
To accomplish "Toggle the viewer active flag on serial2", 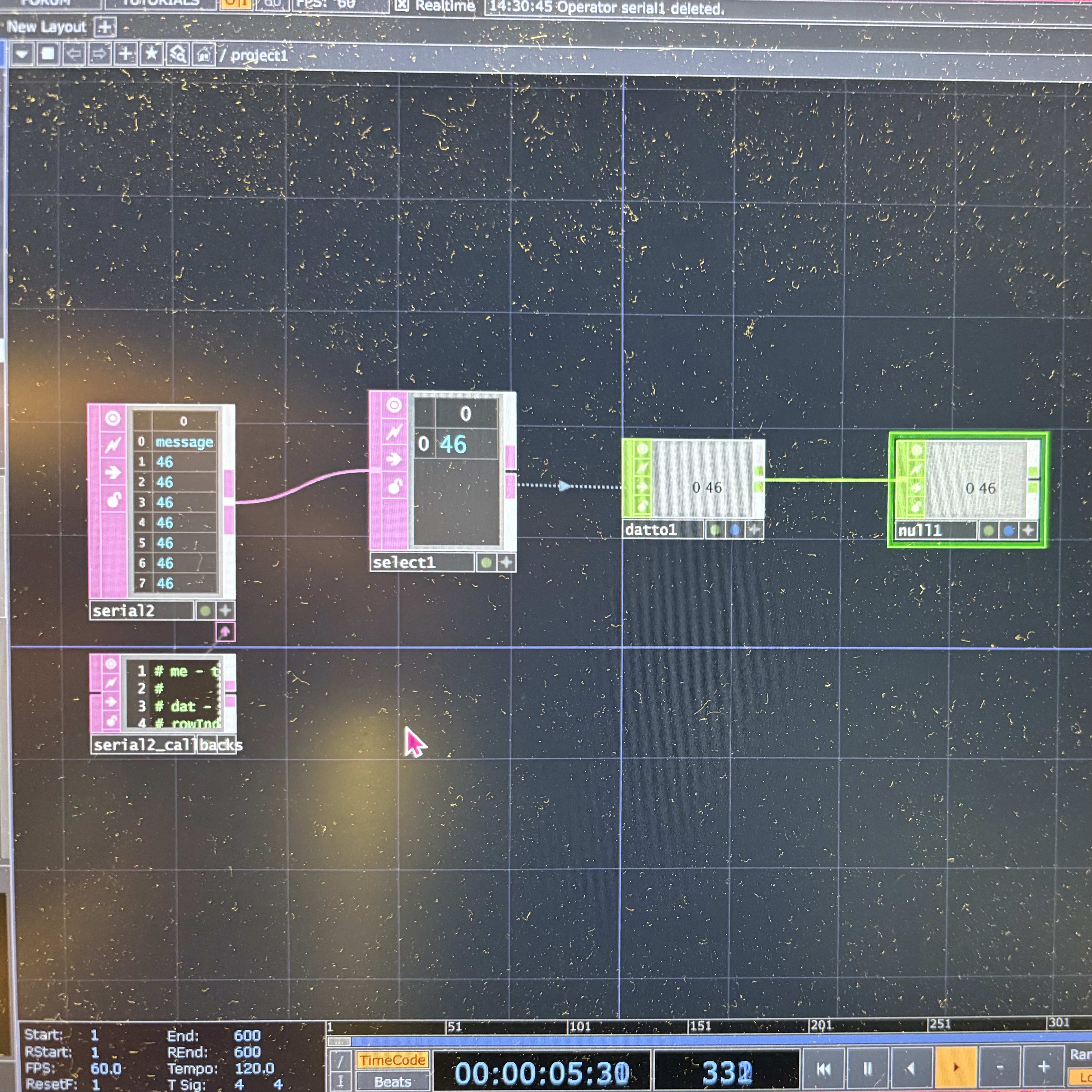I will 113,418.
